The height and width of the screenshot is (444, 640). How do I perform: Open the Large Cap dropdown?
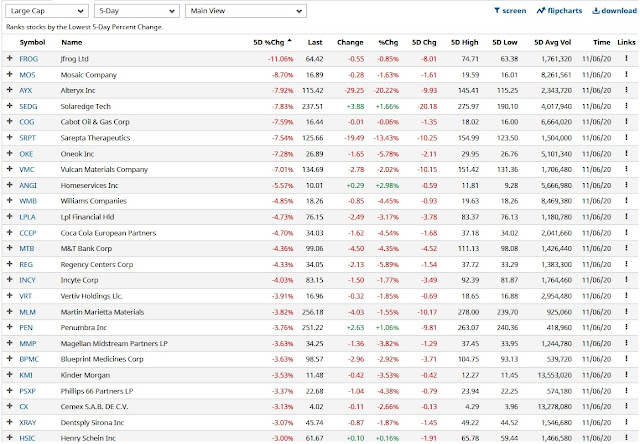point(47,11)
